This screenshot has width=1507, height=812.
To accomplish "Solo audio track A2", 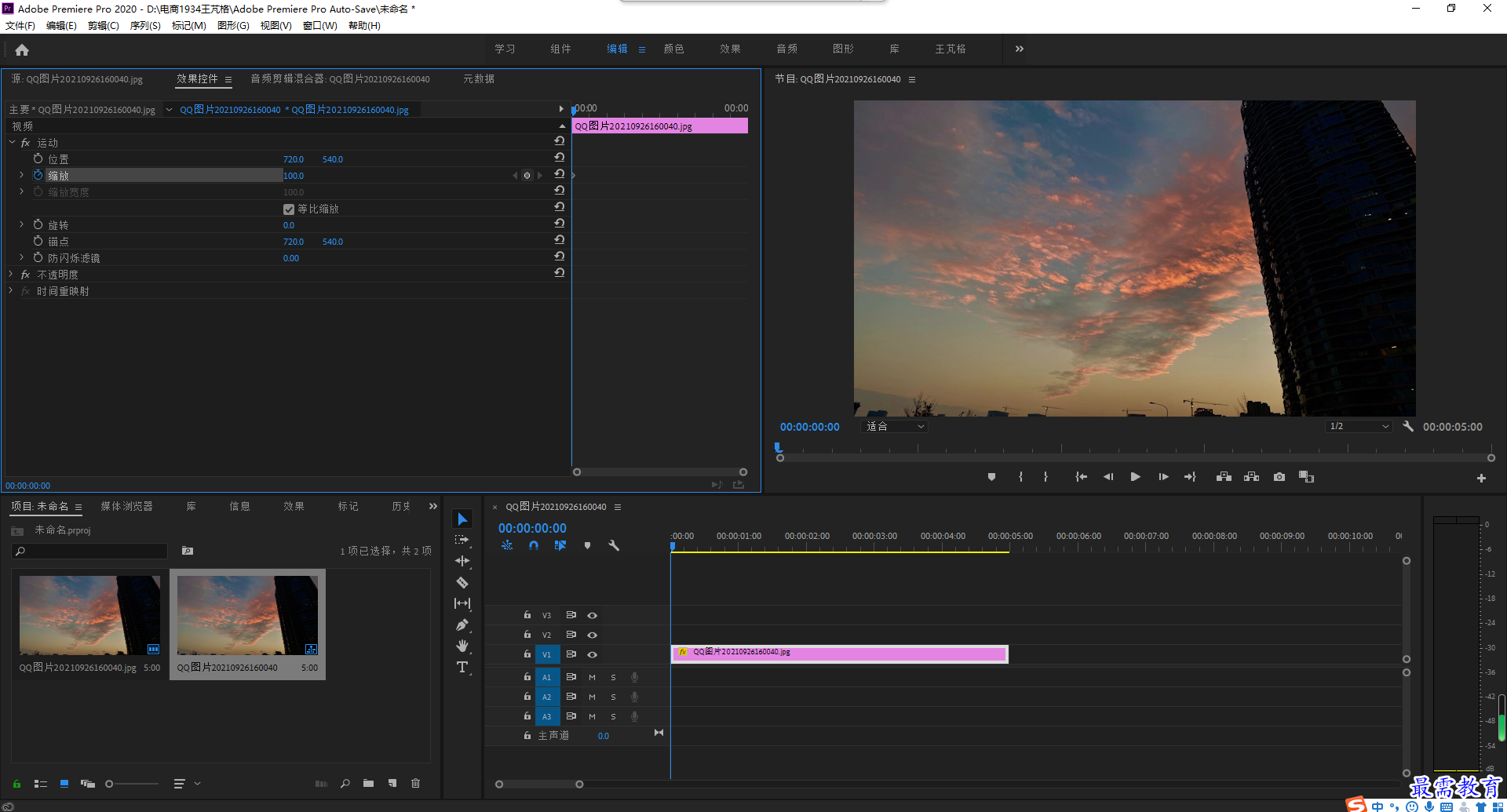I will [x=613, y=697].
